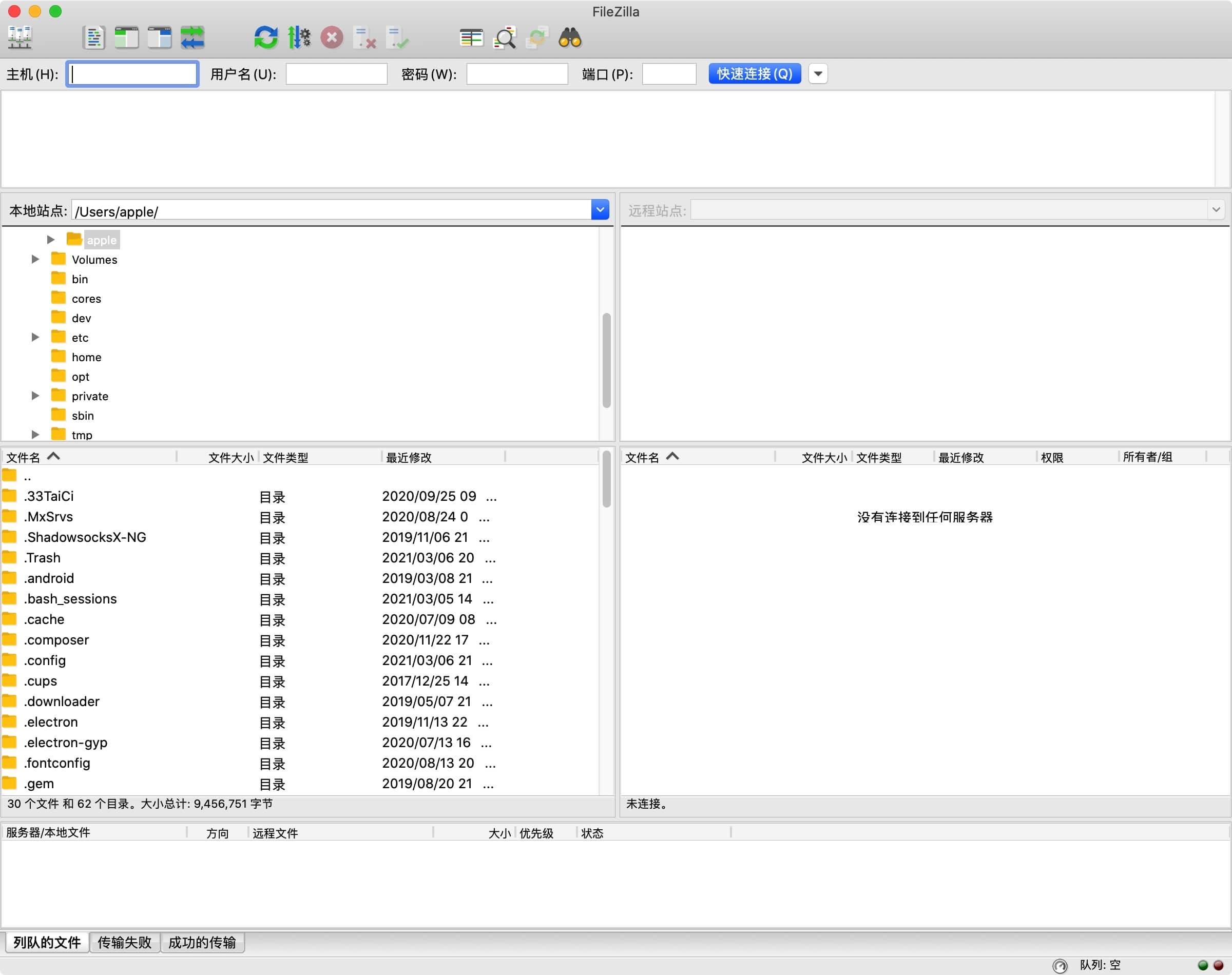1232x975 pixels.
Task: Expand the tmp folder in tree
Action: click(x=35, y=435)
